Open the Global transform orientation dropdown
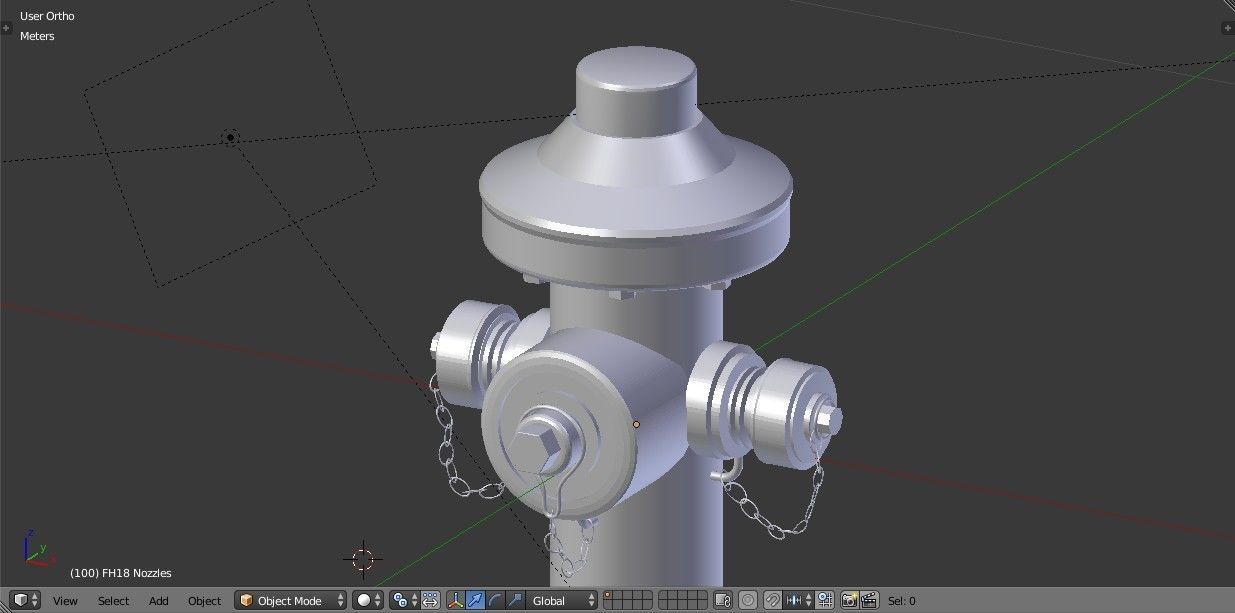Screen dimensions: 1235x613 tap(563, 600)
